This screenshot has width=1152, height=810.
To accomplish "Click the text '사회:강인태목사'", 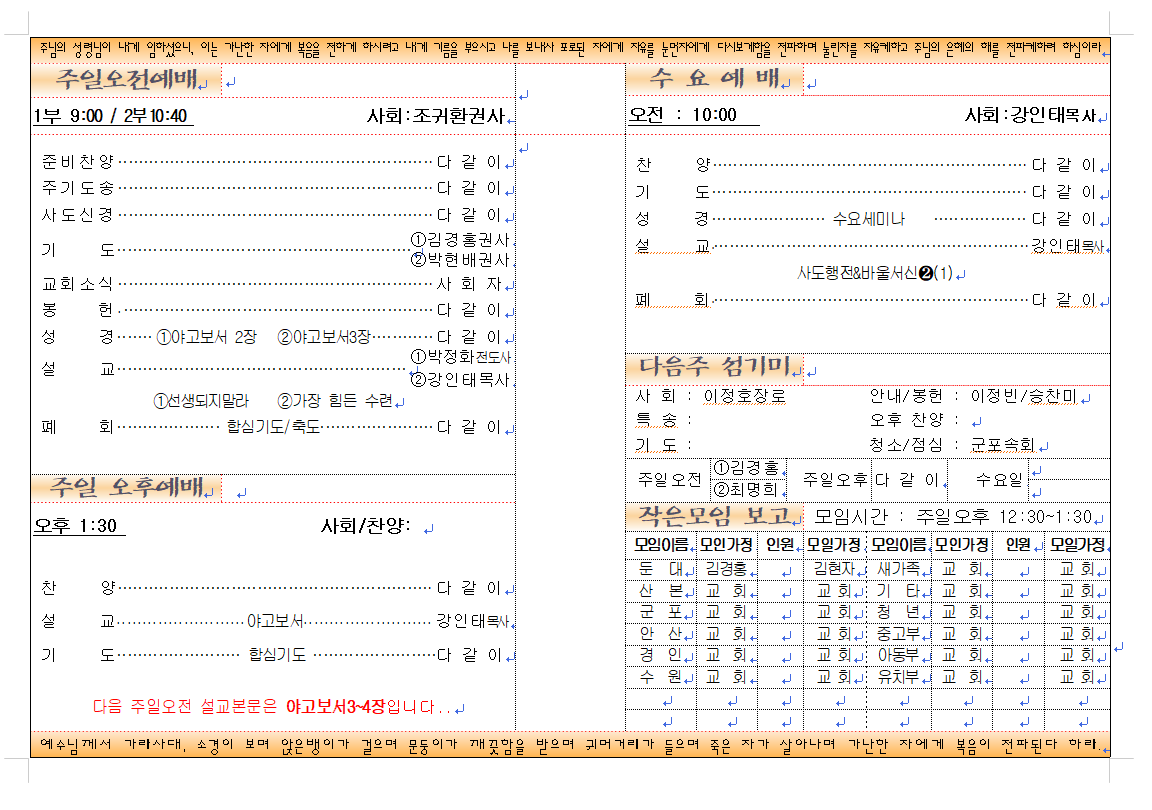I will coord(1030,115).
